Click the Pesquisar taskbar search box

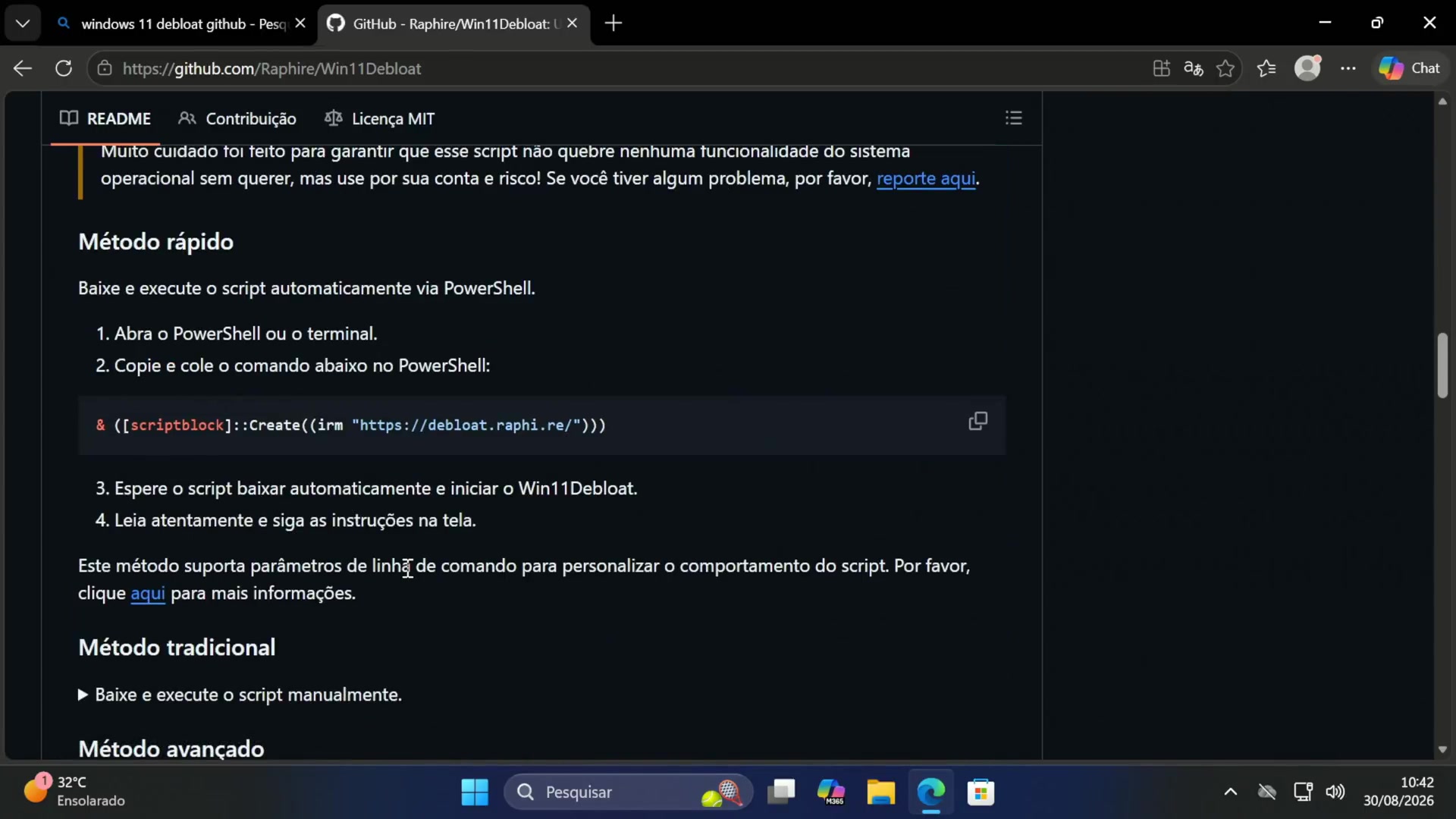[629, 792]
